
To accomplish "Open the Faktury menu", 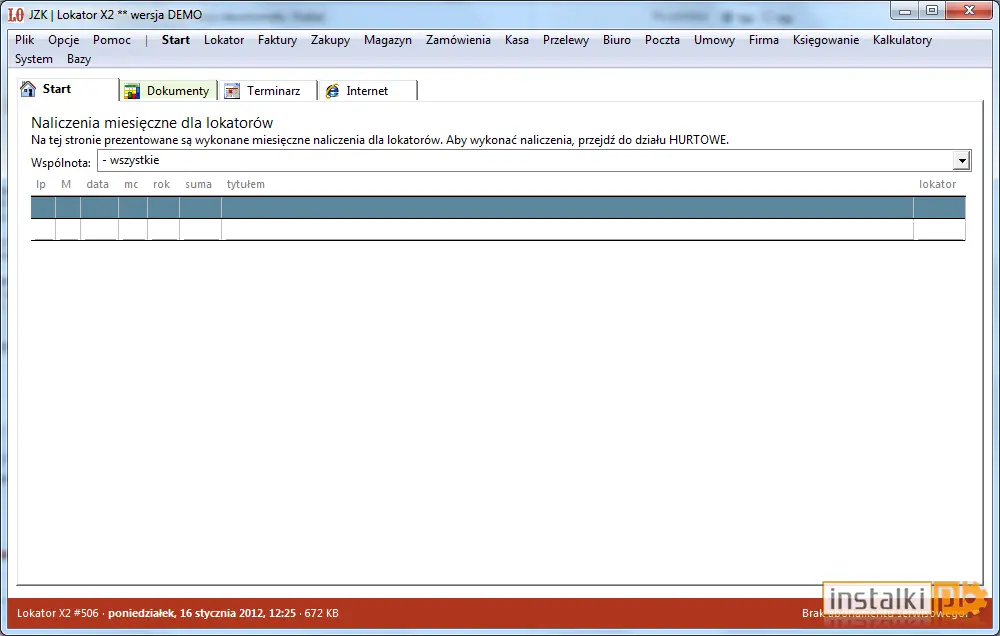I will (277, 40).
